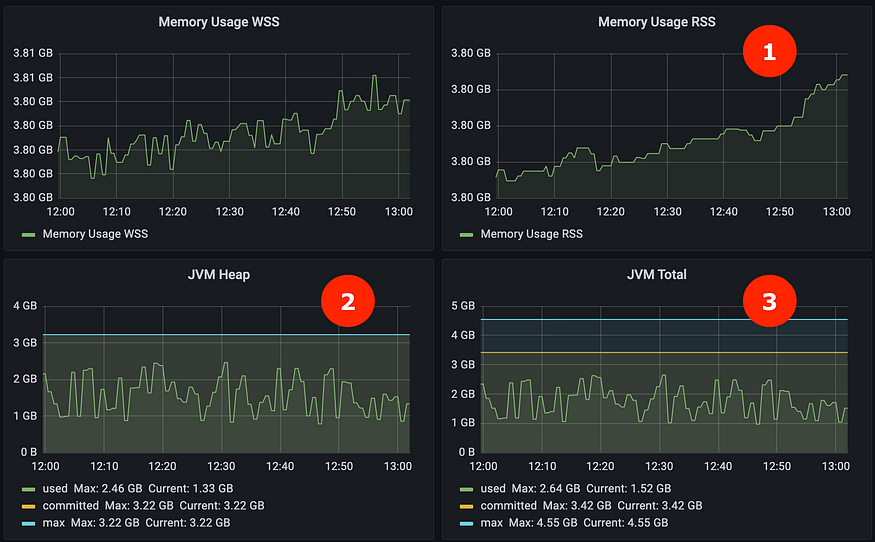Click the 0 B axis label in JVM Heap
The image size is (875, 542).
(x=29, y=452)
